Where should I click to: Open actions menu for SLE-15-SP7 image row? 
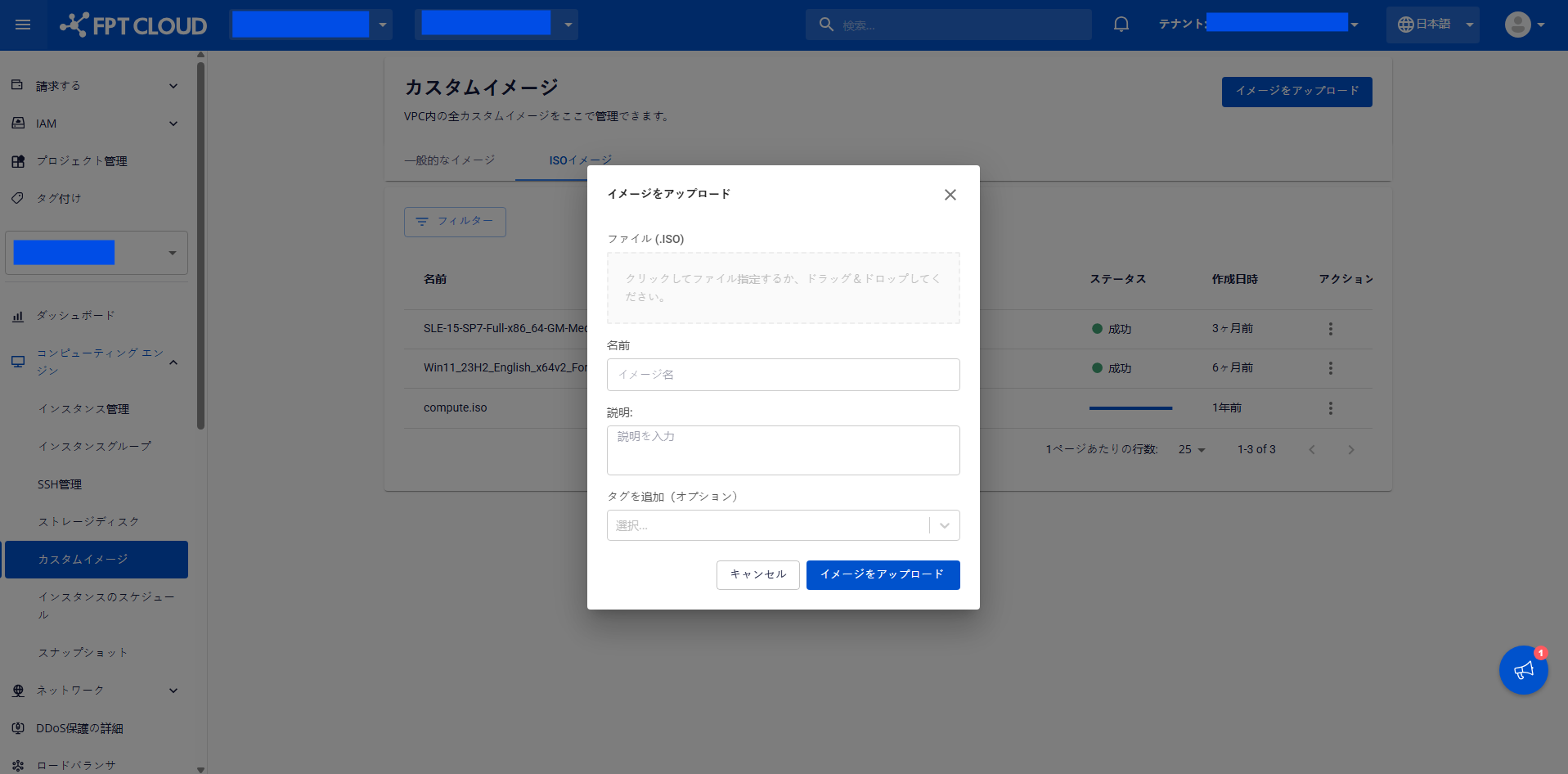(x=1330, y=329)
